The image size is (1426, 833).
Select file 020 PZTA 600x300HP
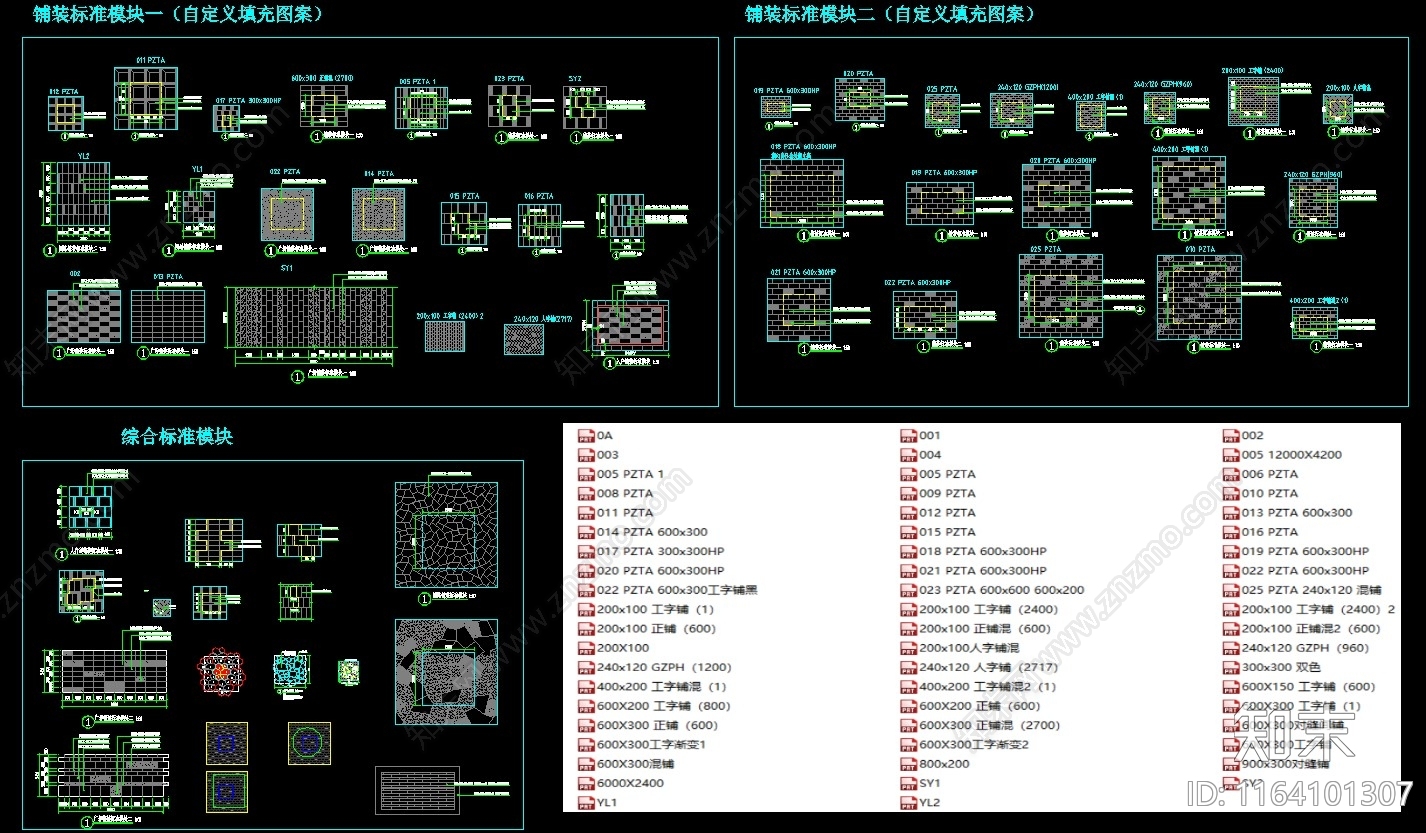(651, 571)
